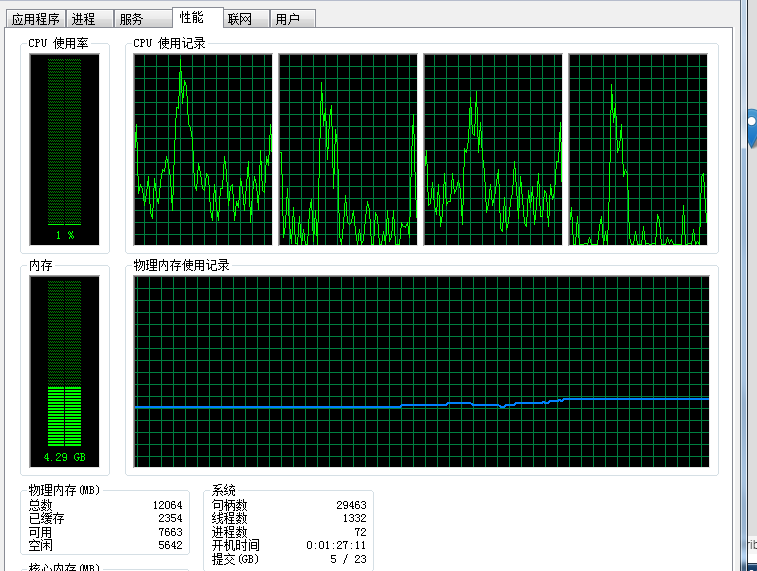Switch to the 应用程序 tab
757x571 pixels.
[x=36, y=19]
